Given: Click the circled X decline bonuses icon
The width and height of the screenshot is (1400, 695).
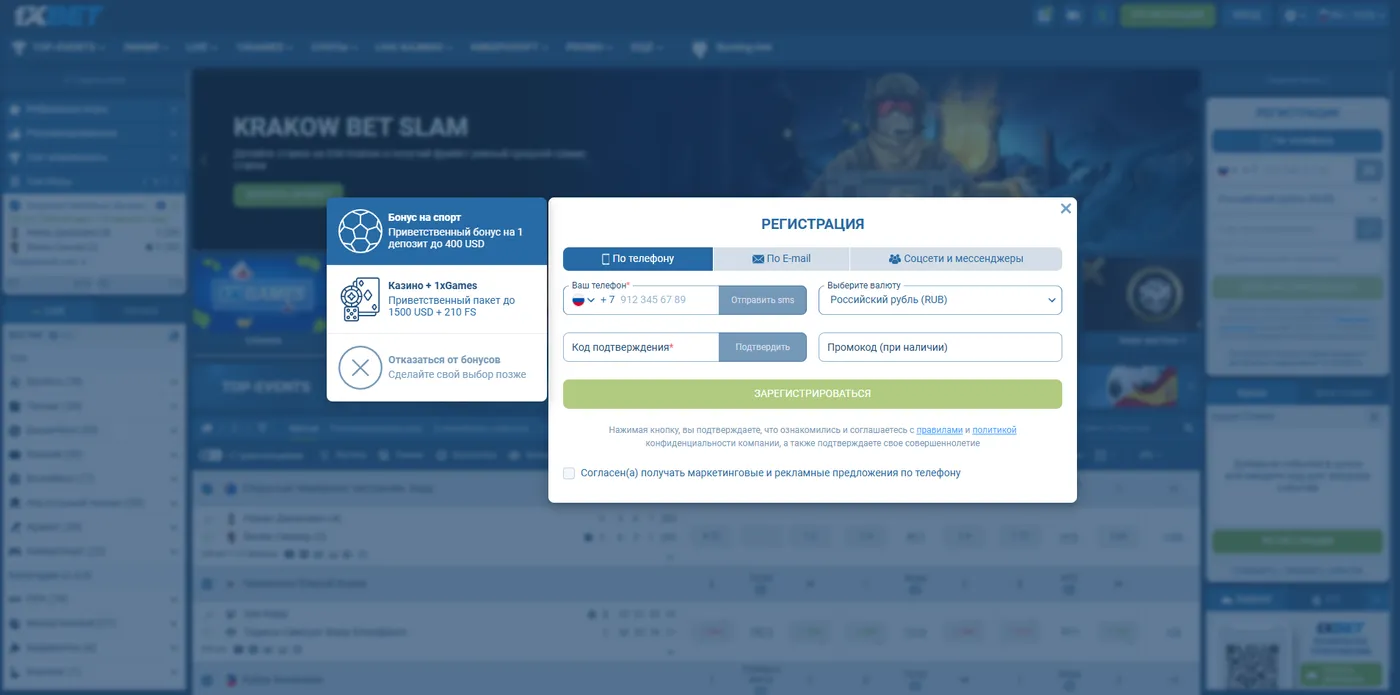Looking at the screenshot, I should pyautogui.click(x=359, y=367).
